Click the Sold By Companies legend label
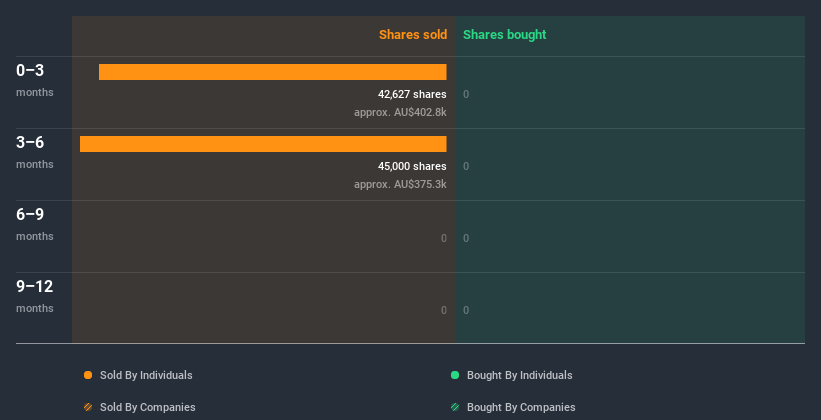The width and height of the screenshot is (821, 420). 148,407
